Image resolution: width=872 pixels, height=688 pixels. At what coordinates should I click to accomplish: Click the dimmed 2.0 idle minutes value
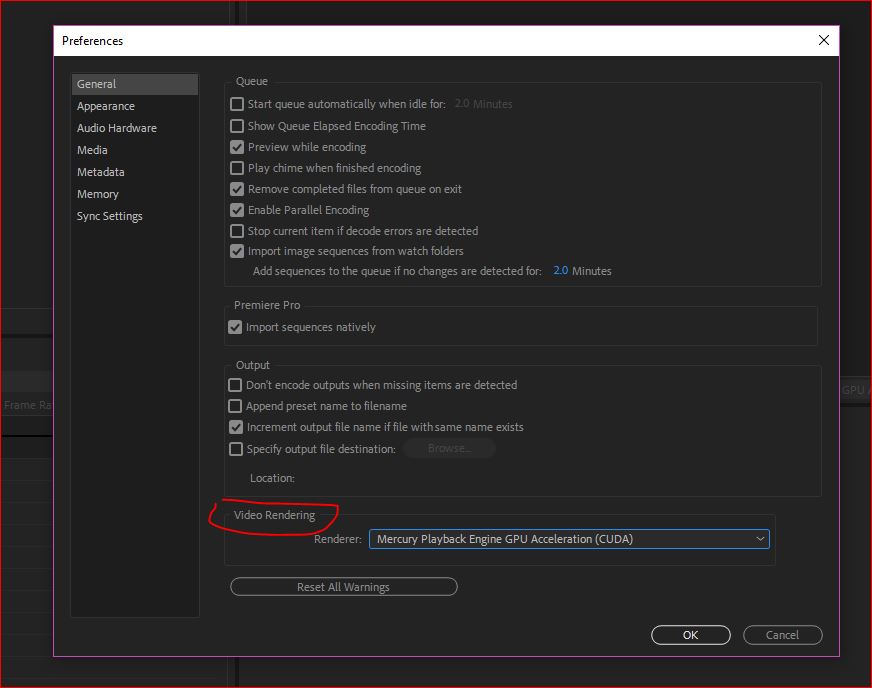click(462, 104)
